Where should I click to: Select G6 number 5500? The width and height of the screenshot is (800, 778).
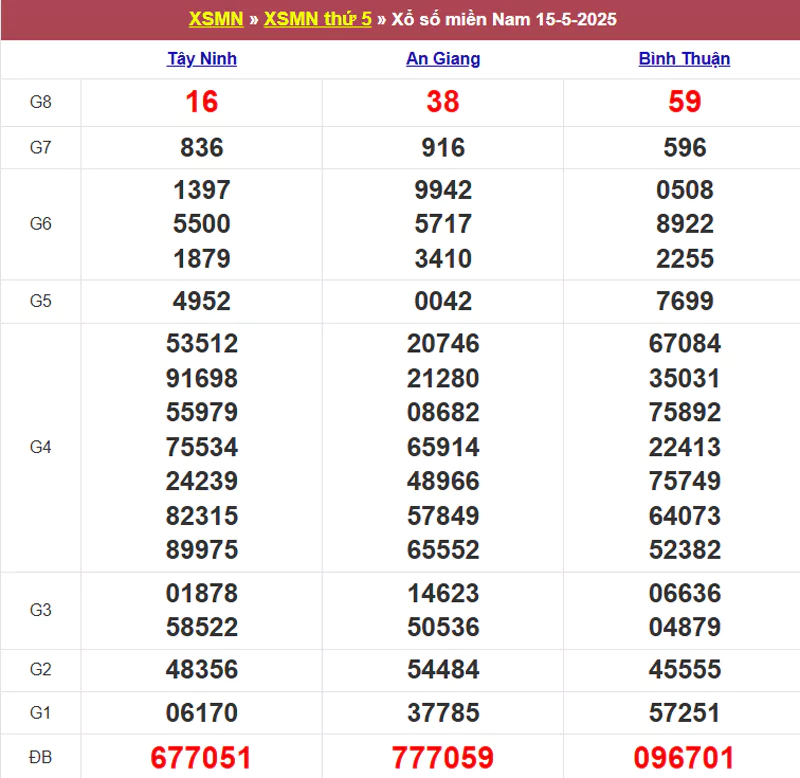[202, 223]
